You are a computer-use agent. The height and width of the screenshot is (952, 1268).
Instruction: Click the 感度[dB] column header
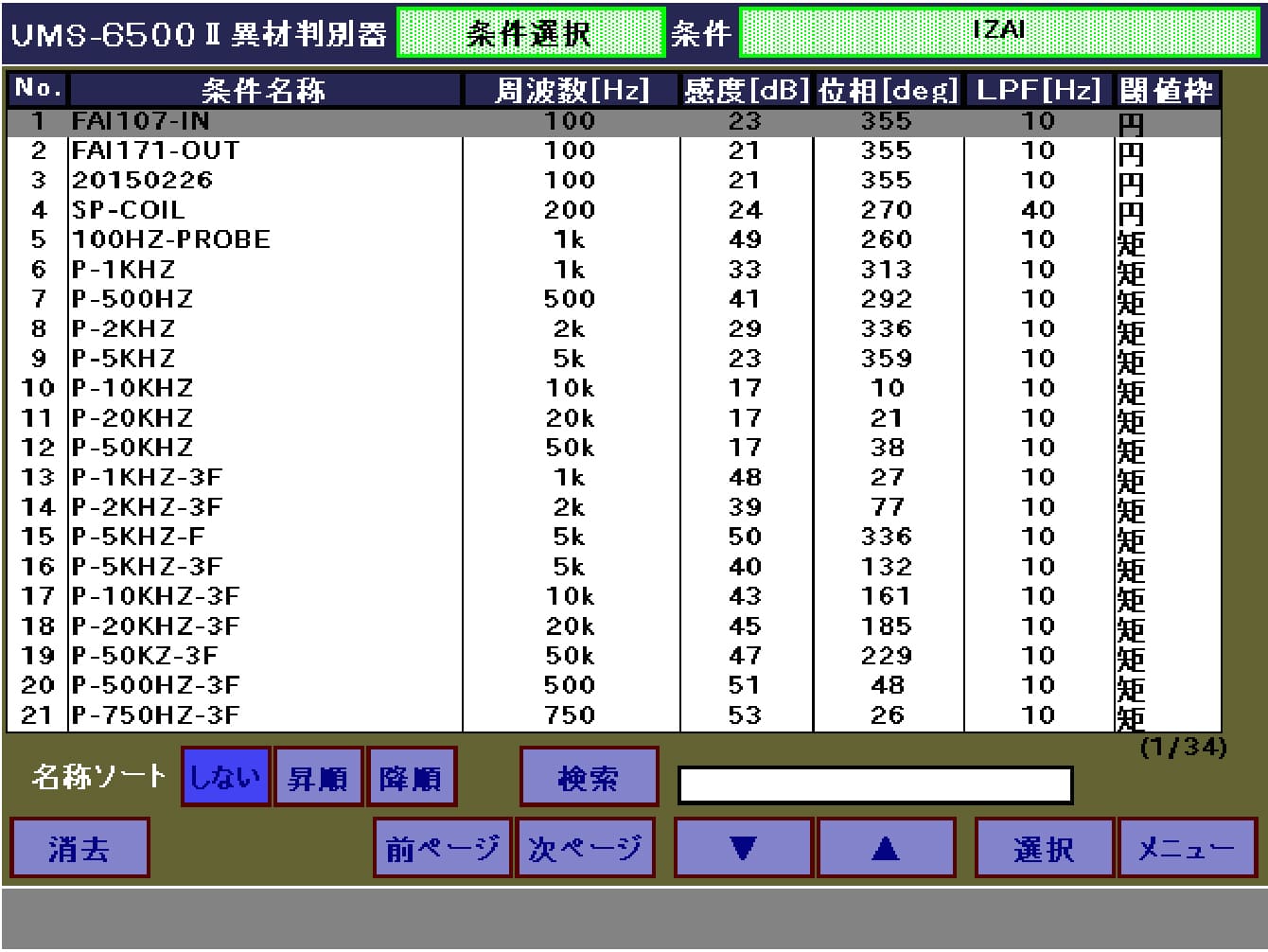(x=746, y=90)
